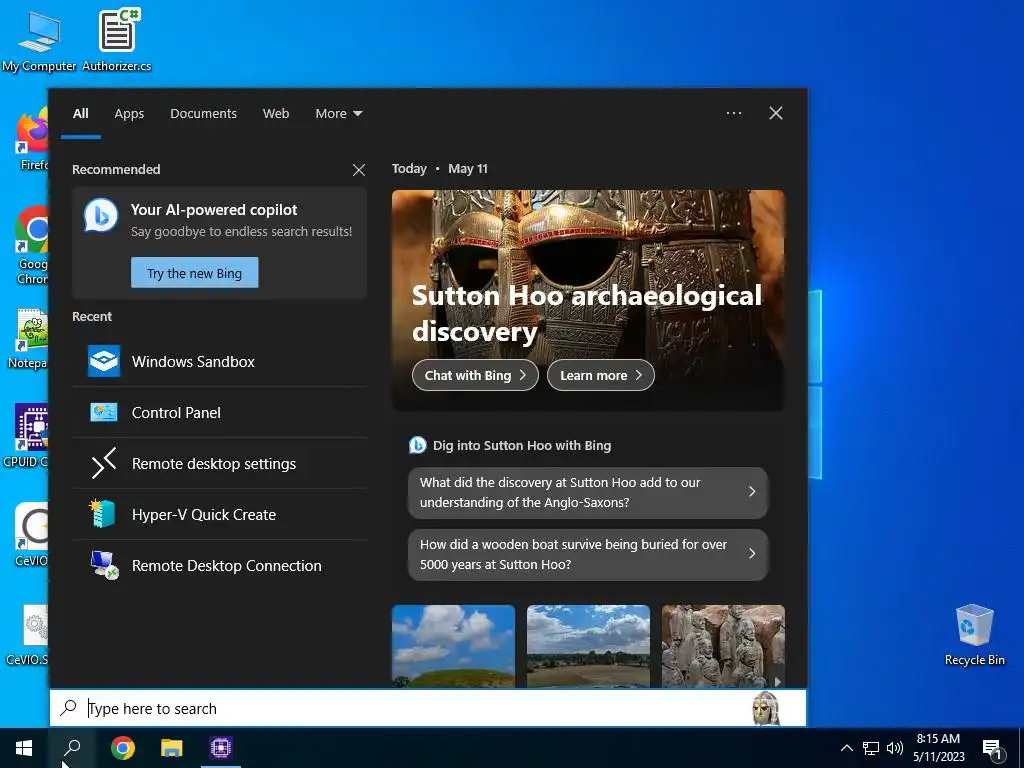Select CeVIO.S settings file icon
The height and width of the screenshot is (768, 1024).
[27, 635]
